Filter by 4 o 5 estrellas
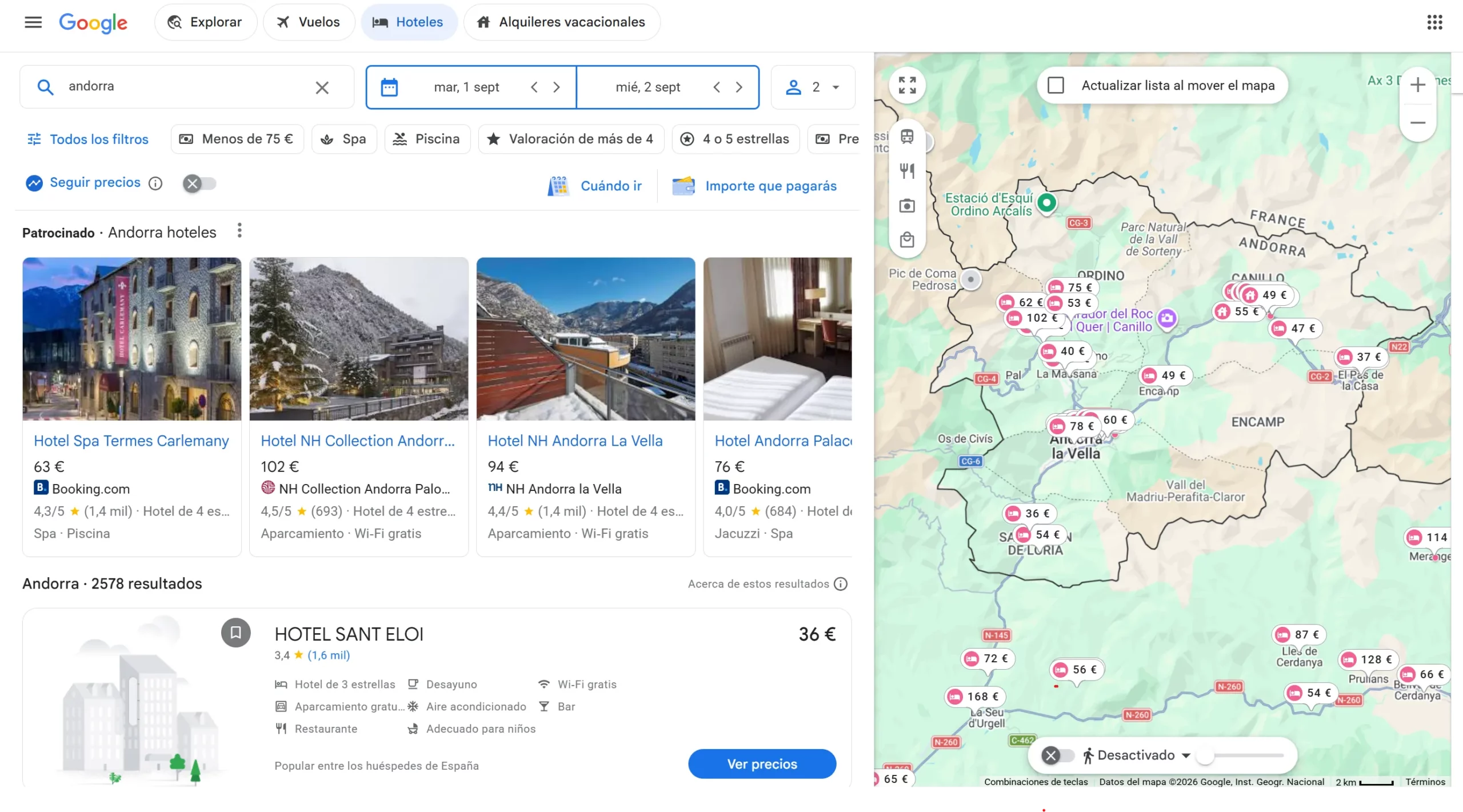Screen dimensions: 1463x812 pyautogui.click(x=736, y=139)
